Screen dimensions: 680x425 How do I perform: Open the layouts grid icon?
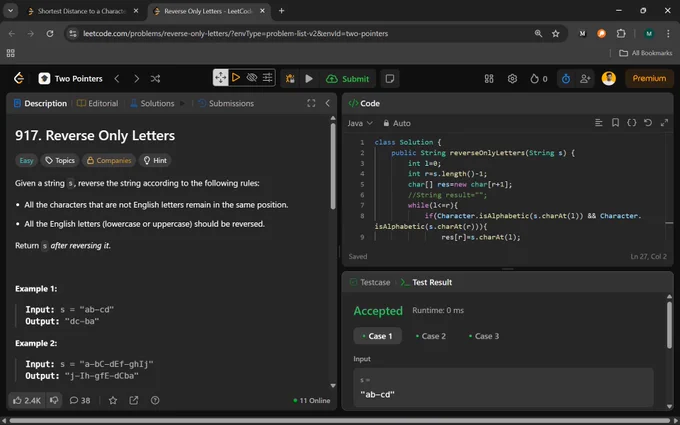(489, 78)
